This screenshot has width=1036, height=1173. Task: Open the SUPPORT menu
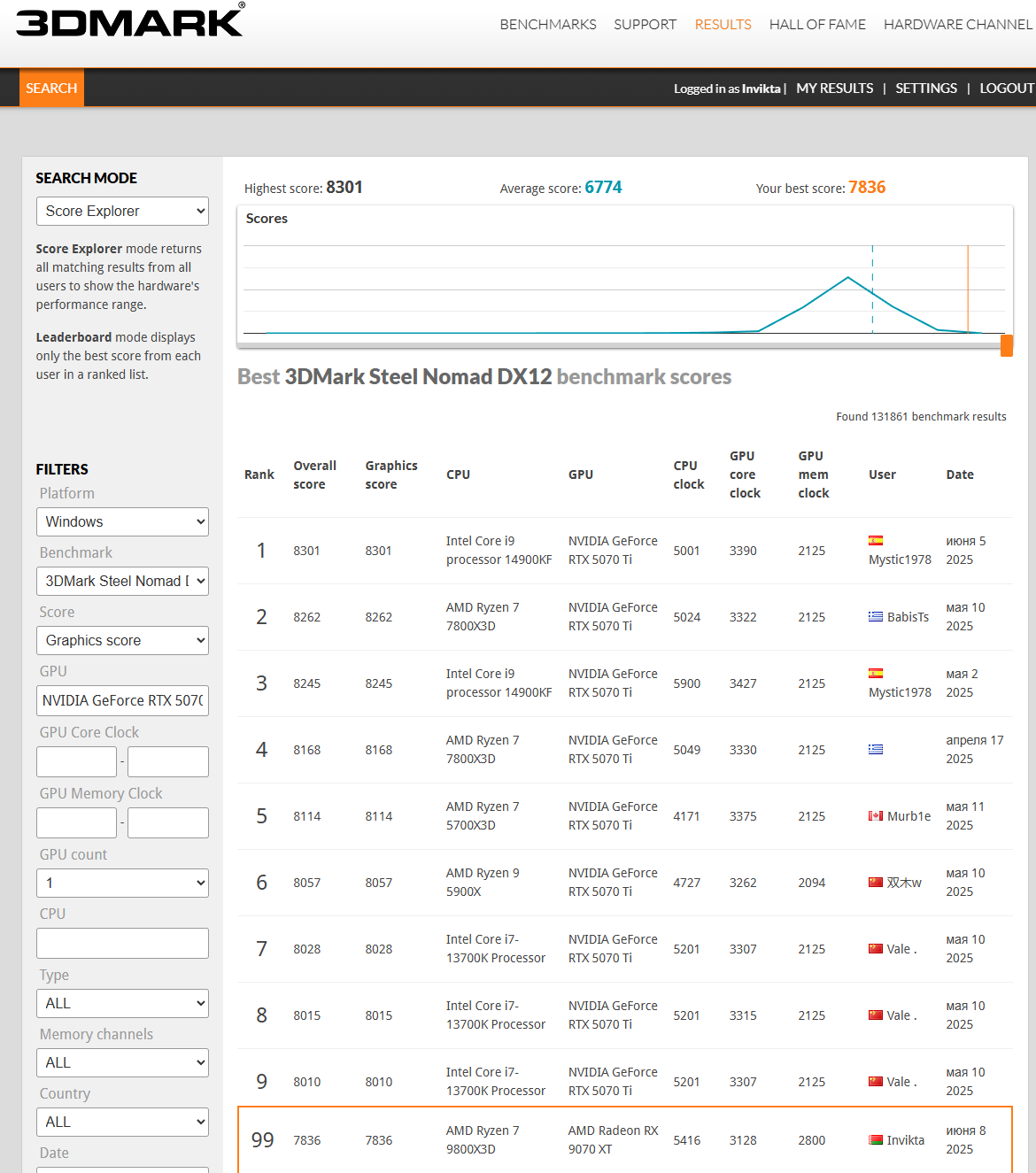coord(645,25)
